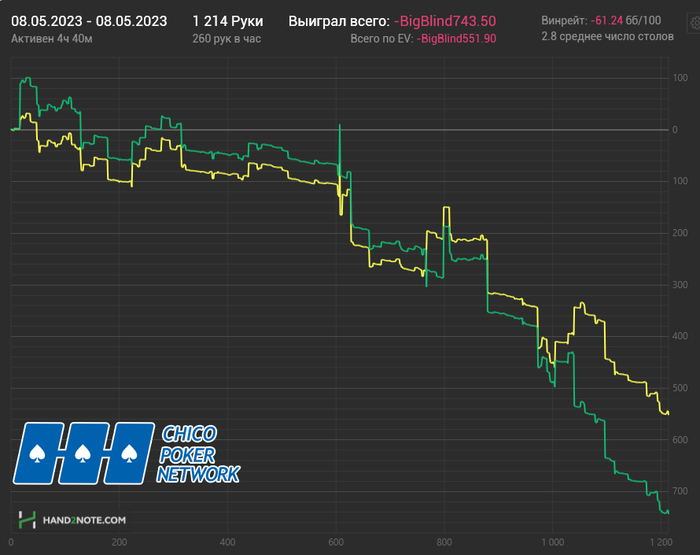The height and width of the screenshot is (555, 700).
Task: Click the yellow line's final endpoint
Action: click(x=668, y=413)
